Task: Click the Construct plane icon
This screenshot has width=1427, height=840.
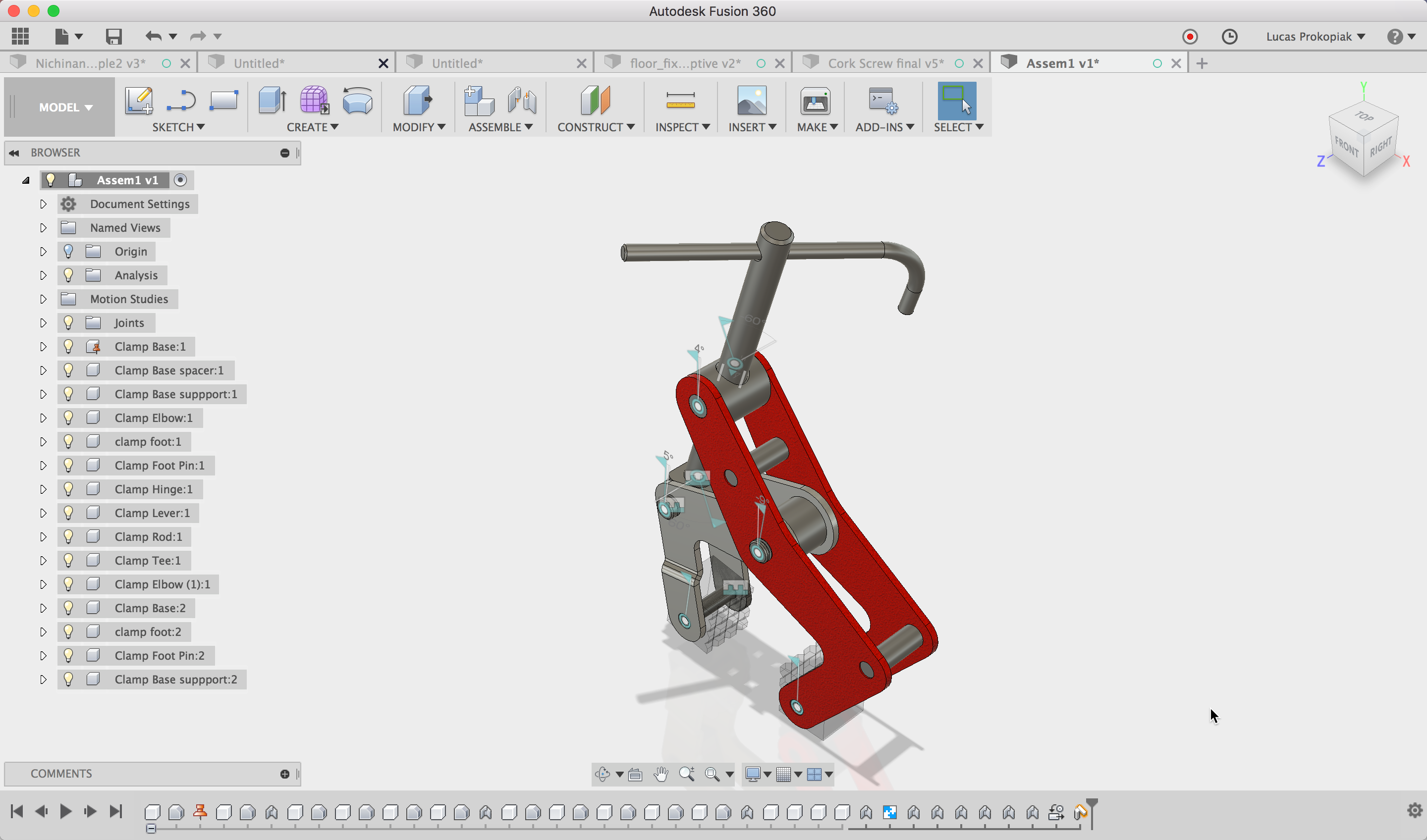Action: coord(595,101)
